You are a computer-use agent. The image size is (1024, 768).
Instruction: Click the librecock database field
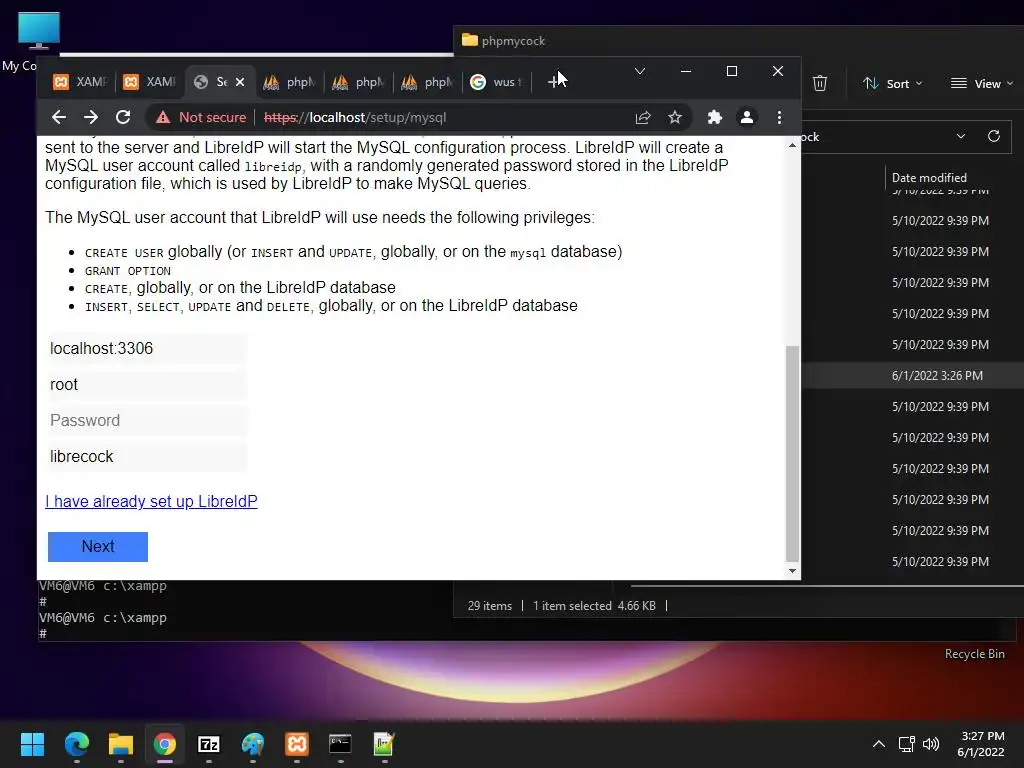(147, 456)
